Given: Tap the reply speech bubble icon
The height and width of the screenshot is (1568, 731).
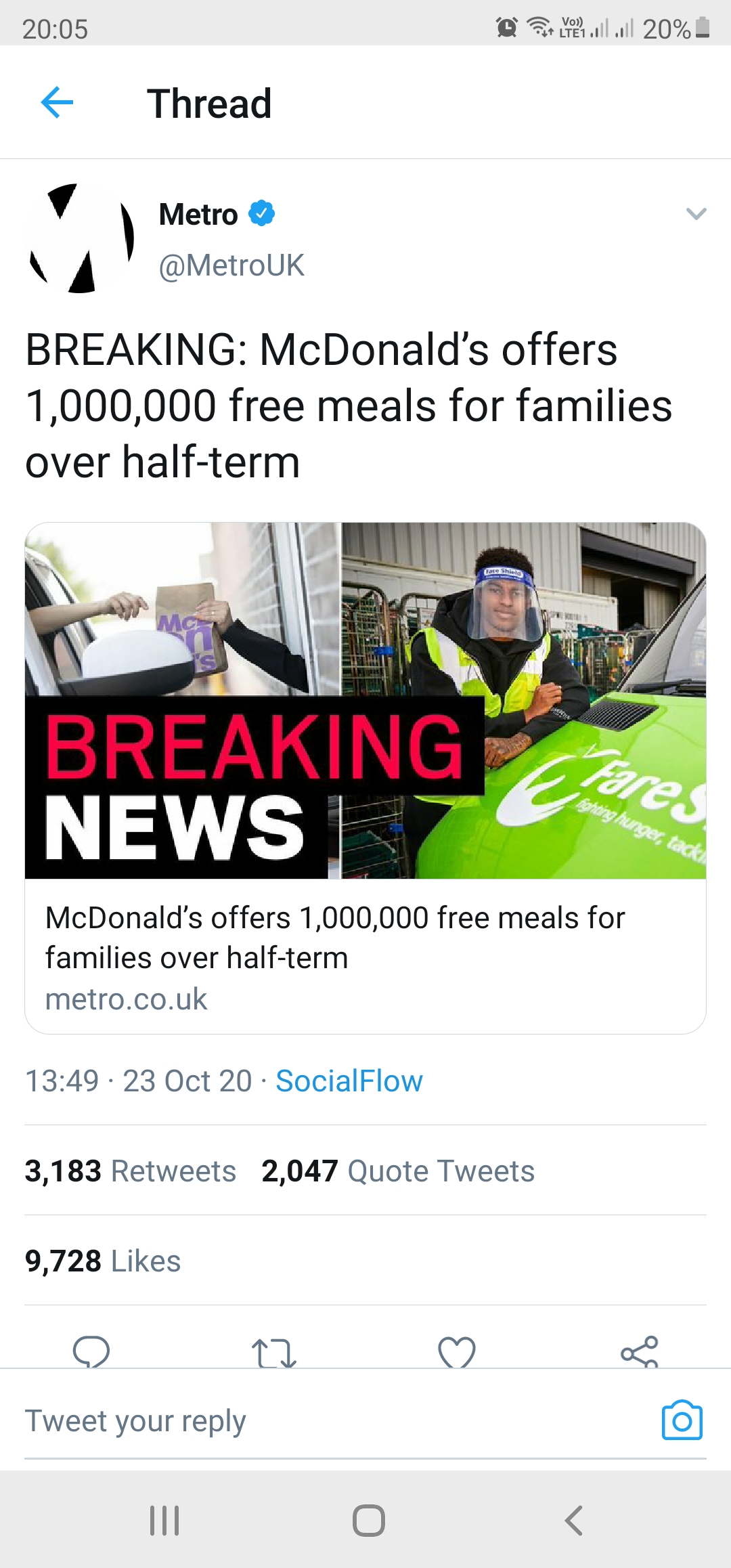Looking at the screenshot, I should 91,1351.
